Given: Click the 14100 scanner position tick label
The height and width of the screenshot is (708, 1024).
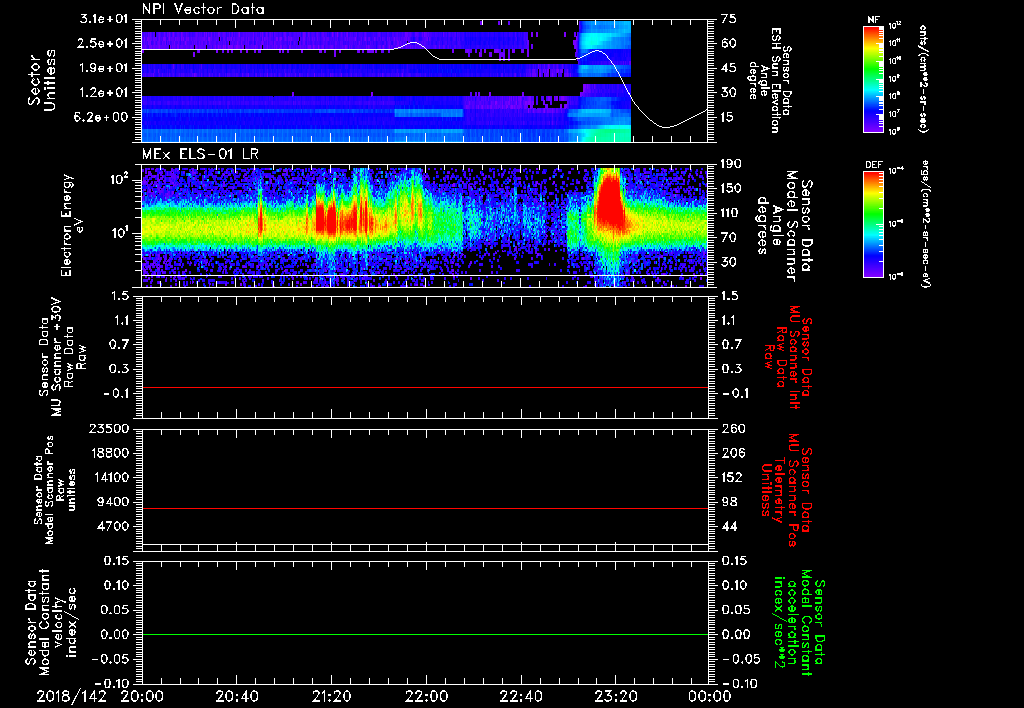Looking at the screenshot, I should pos(108,477).
